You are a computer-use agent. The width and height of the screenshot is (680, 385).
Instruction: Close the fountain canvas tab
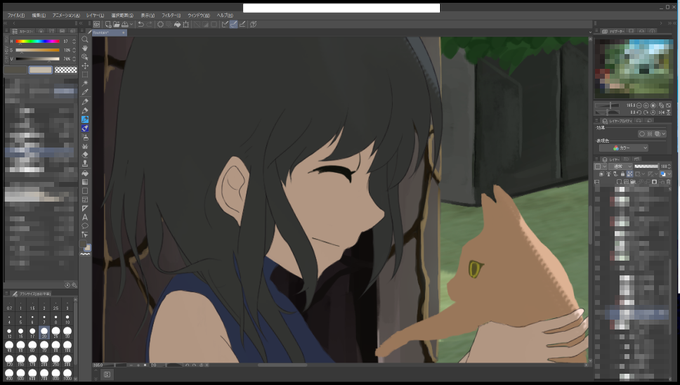tap(123, 33)
